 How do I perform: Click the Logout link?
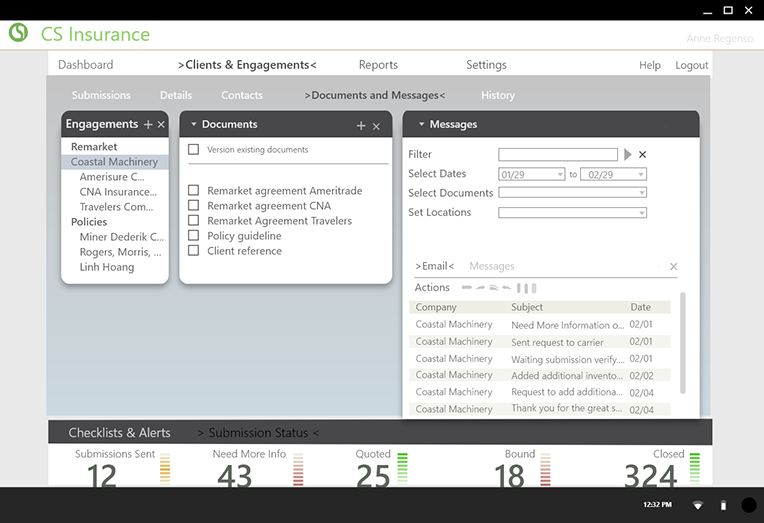(x=691, y=65)
